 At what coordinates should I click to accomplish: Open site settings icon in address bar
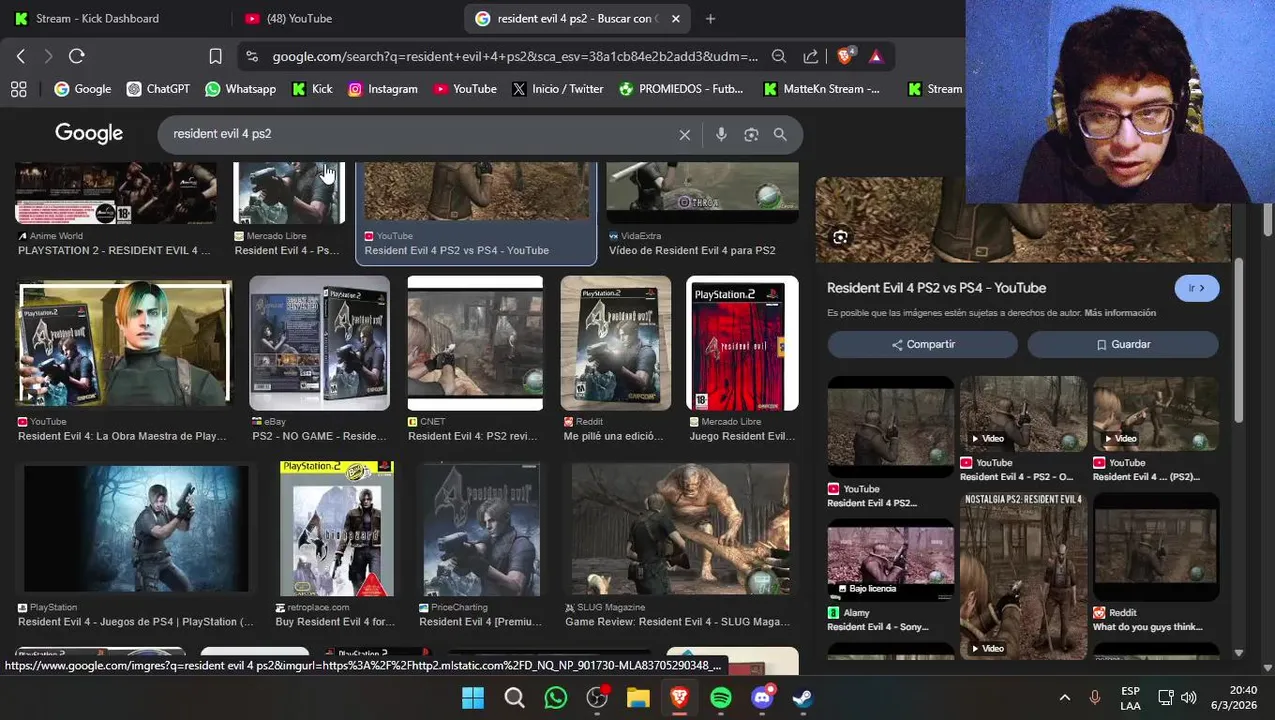pos(251,57)
